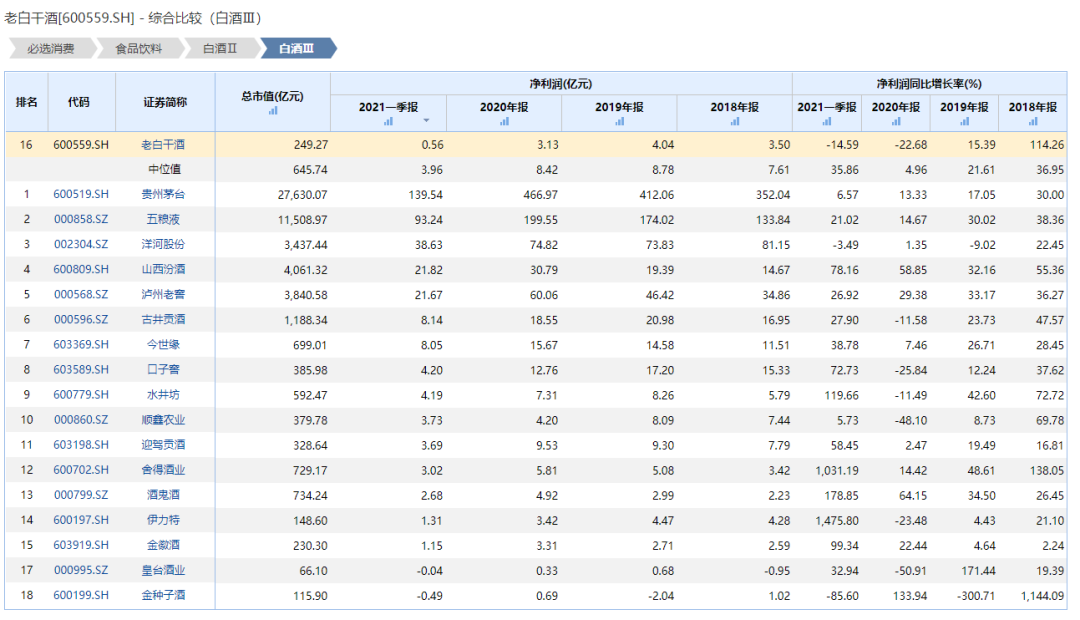The image size is (1080, 620).
Task: Switch to the 食品饮料 breadcrumb tab
Action: (138, 48)
